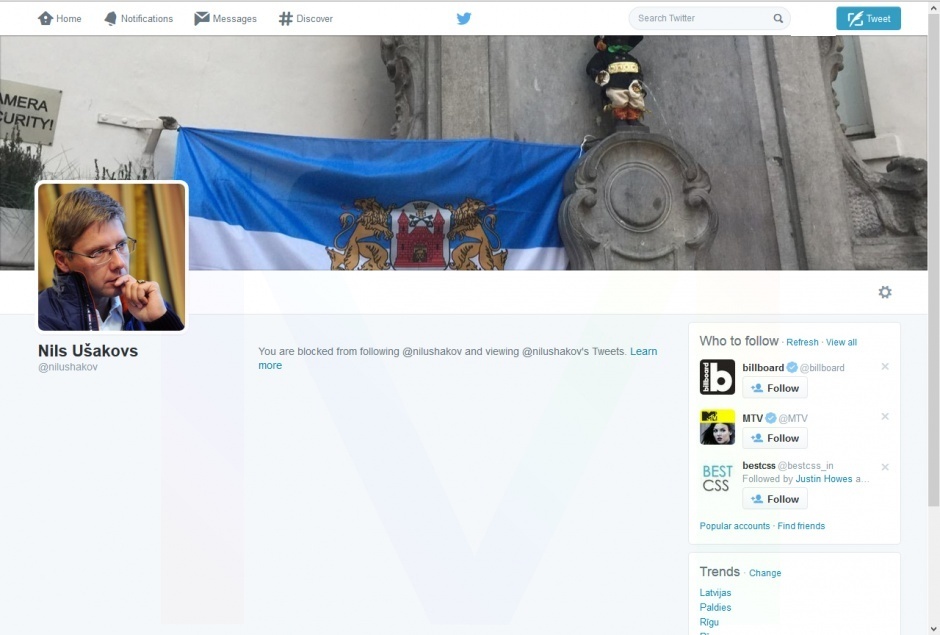This screenshot has height=635, width=940.
Task: Change the Trends location
Action: [x=765, y=573]
